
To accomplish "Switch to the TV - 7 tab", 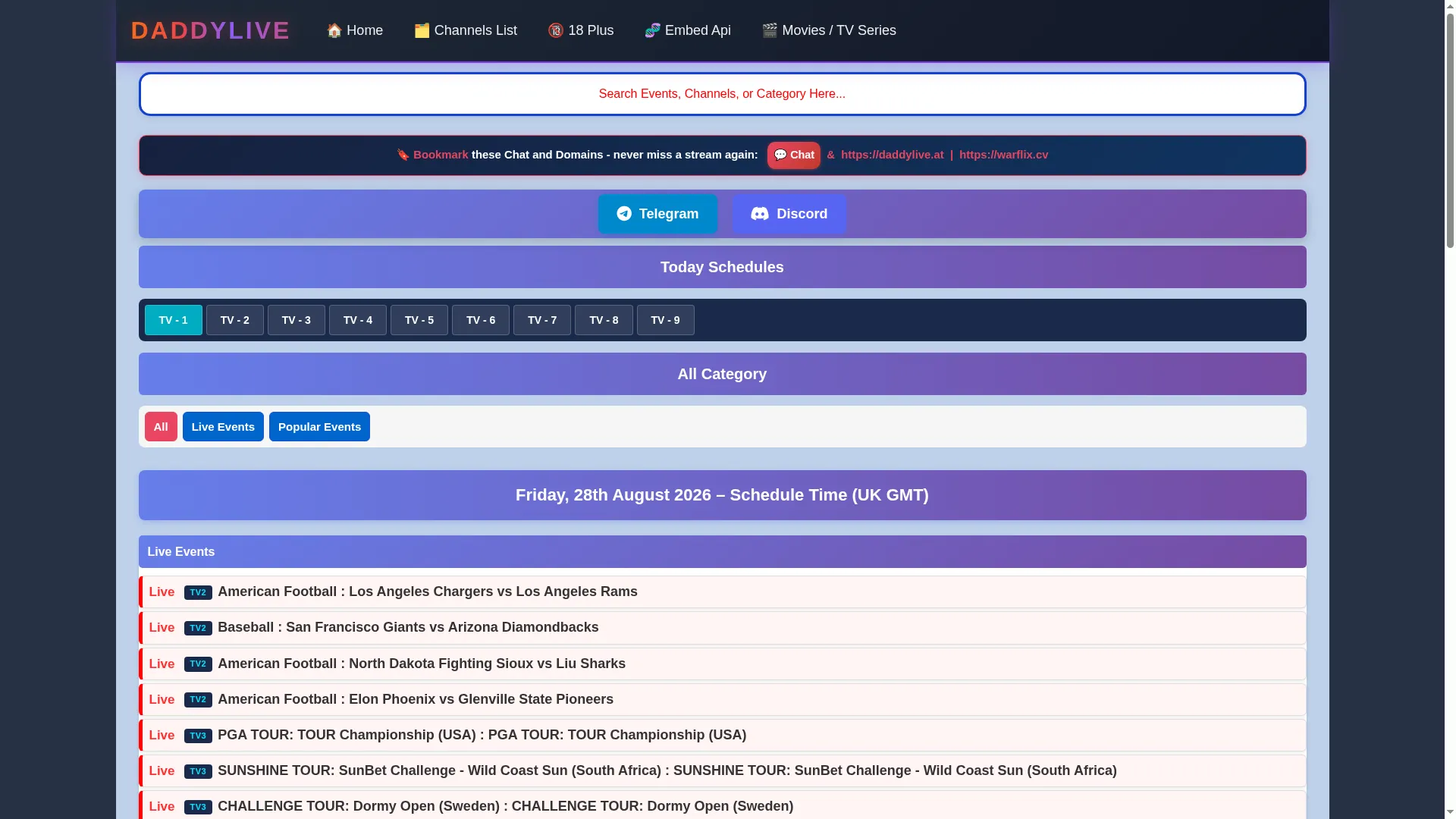I will coord(542,320).
